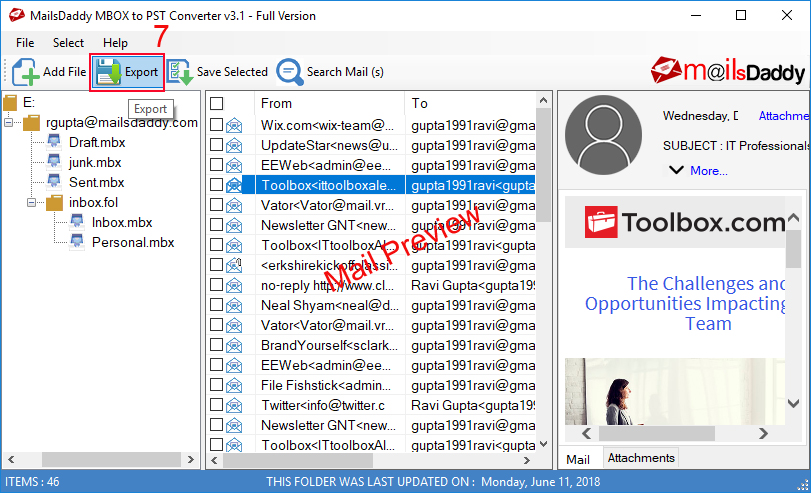Click envelope icon of BrandYourself mail

click(234, 345)
